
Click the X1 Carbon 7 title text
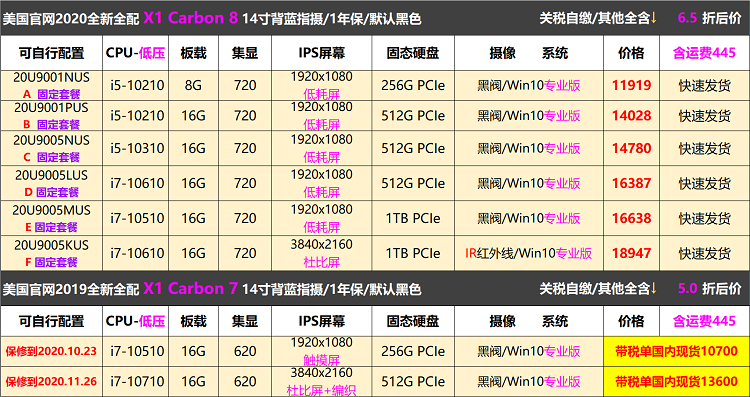190,288
